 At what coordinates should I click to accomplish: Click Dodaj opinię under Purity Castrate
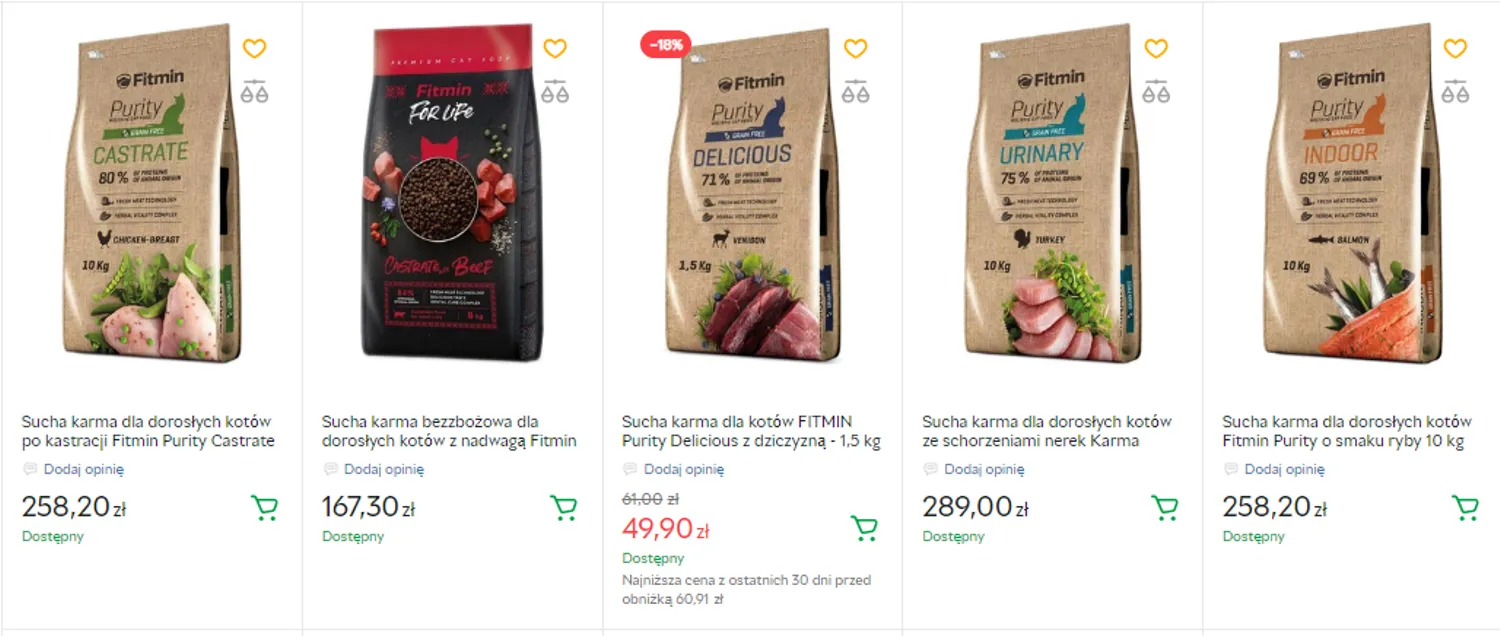coord(84,469)
